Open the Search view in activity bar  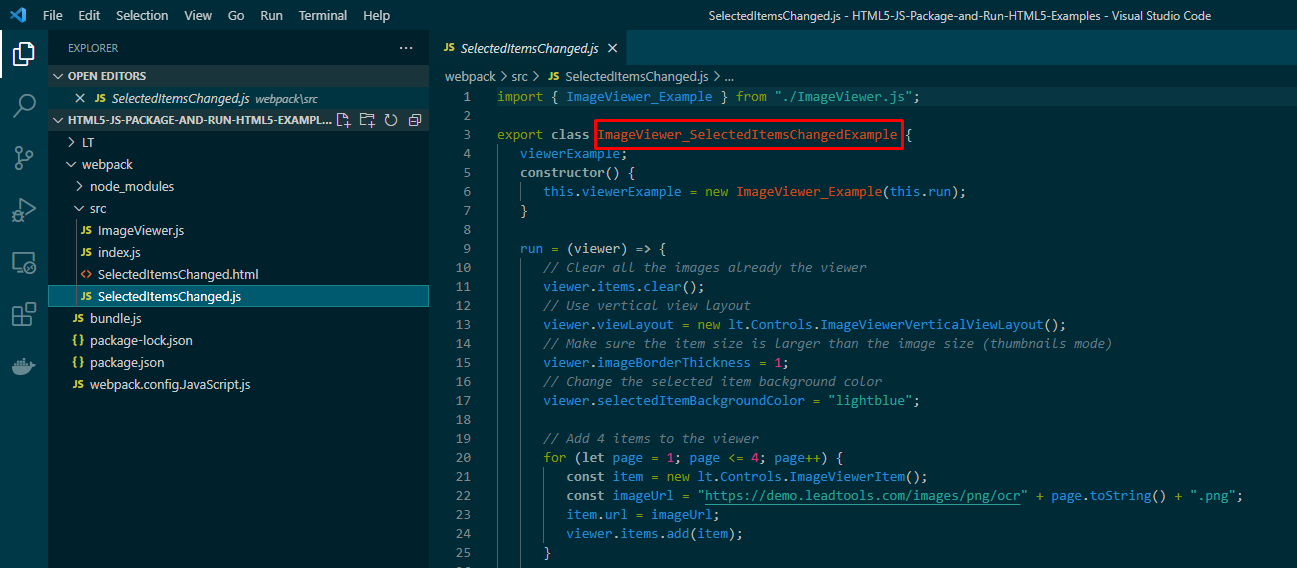pyautogui.click(x=24, y=105)
